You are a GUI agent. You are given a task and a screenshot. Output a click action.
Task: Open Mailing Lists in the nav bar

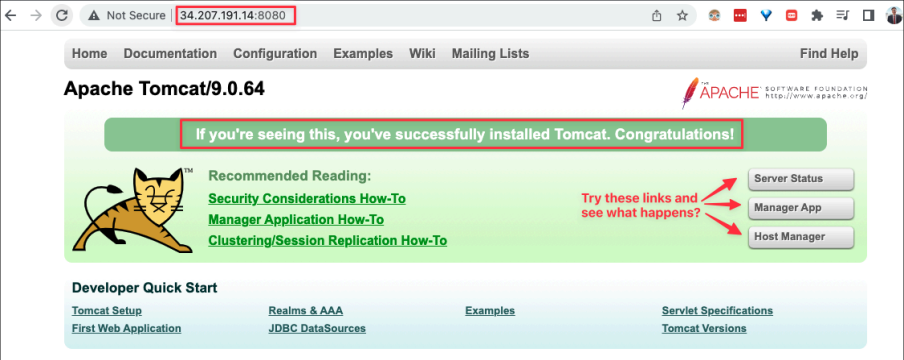(491, 54)
